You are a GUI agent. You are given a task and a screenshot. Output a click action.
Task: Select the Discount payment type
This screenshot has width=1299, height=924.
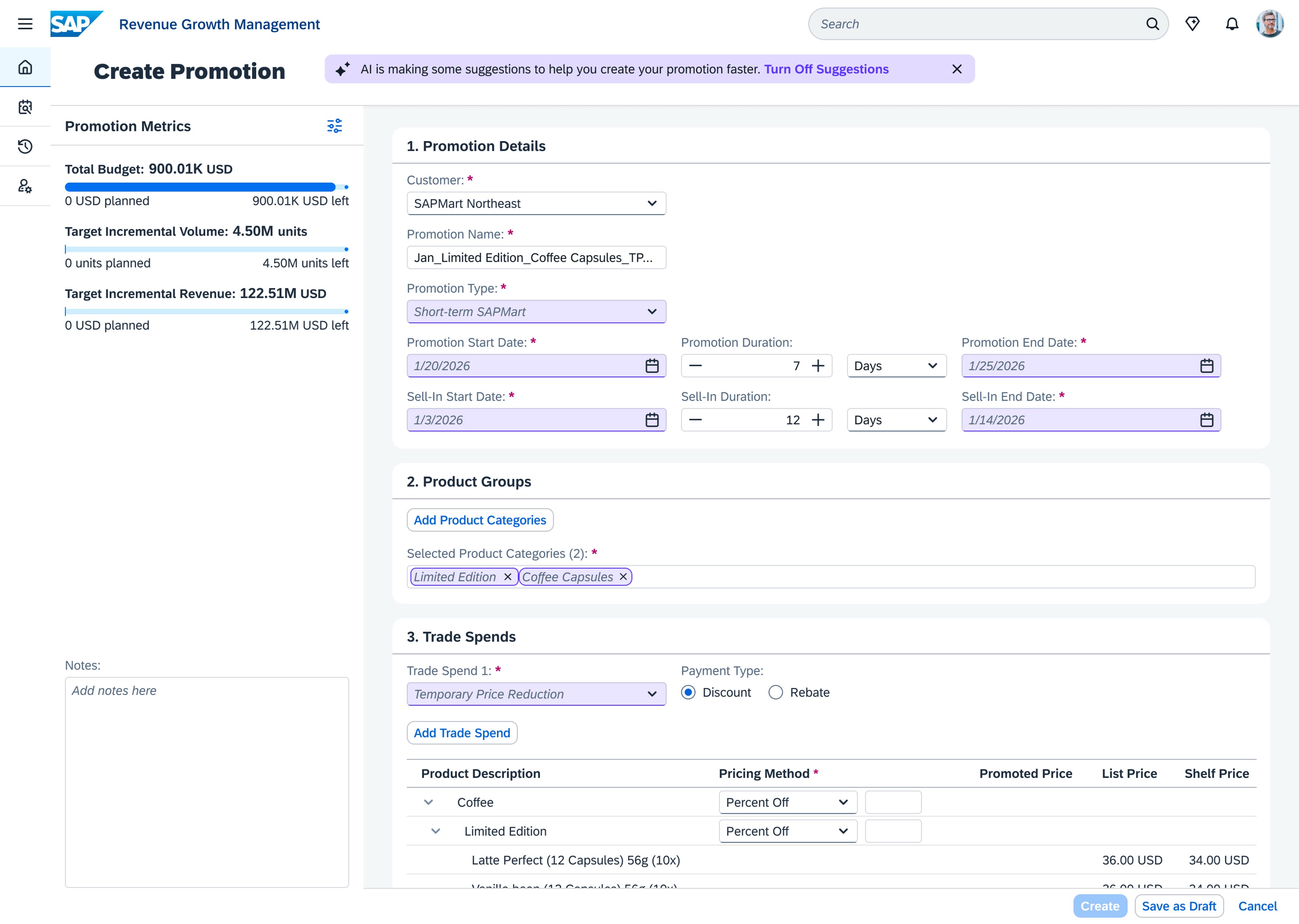(x=688, y=693)
